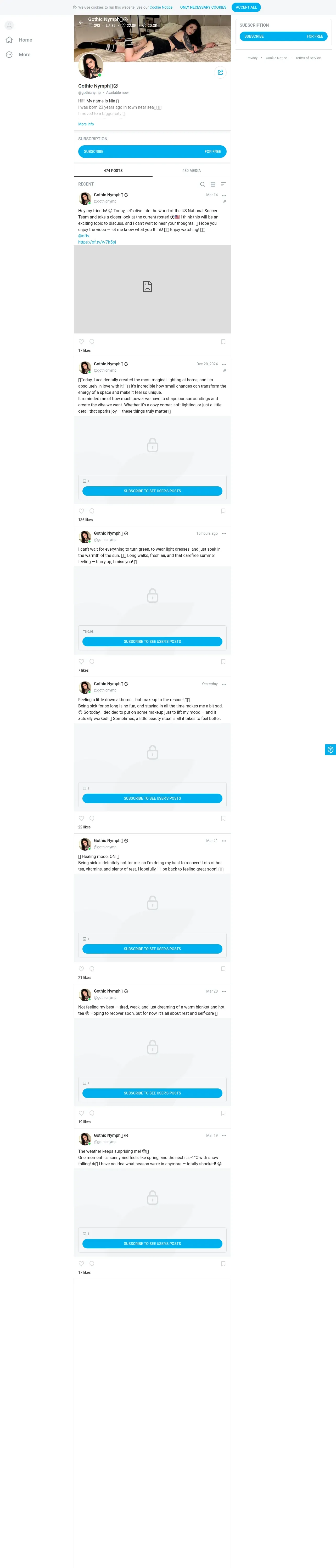Open options menu on the Mar 21 post
This screenshot has width=336, height=1568.
click(224, 841)
